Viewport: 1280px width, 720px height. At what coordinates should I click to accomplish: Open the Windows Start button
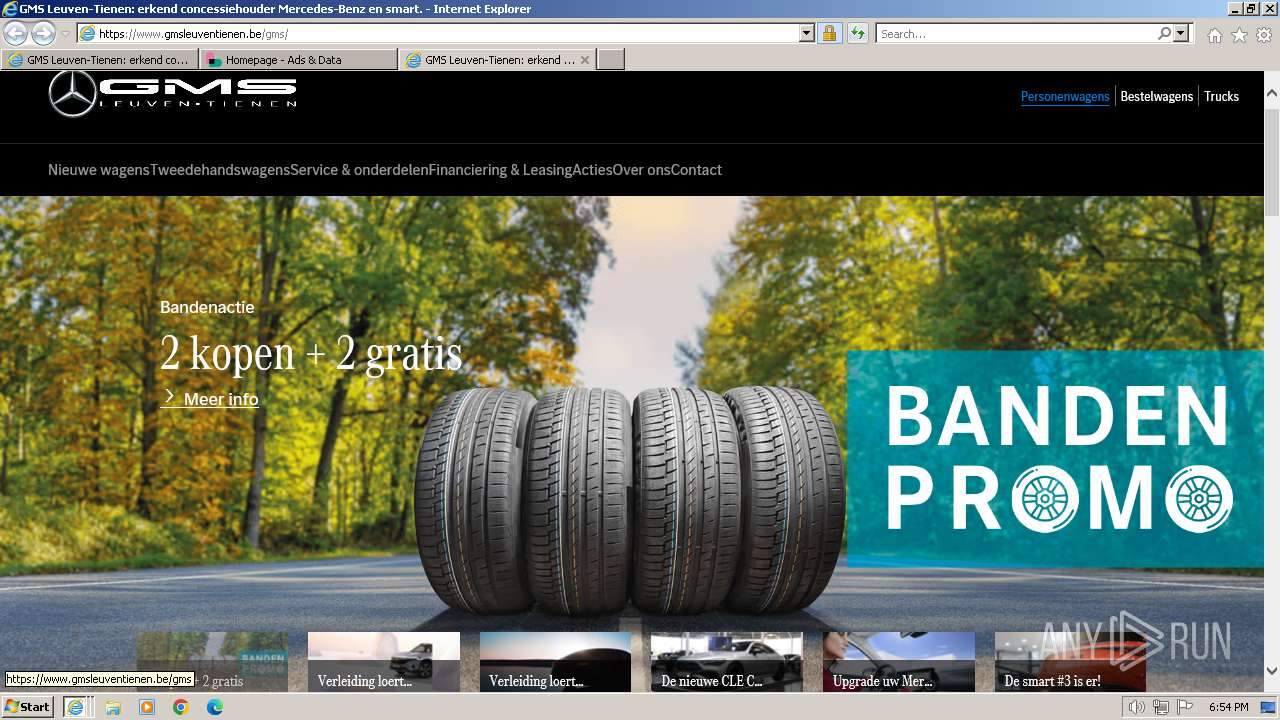pyautogui.click(x=28, y=707)
